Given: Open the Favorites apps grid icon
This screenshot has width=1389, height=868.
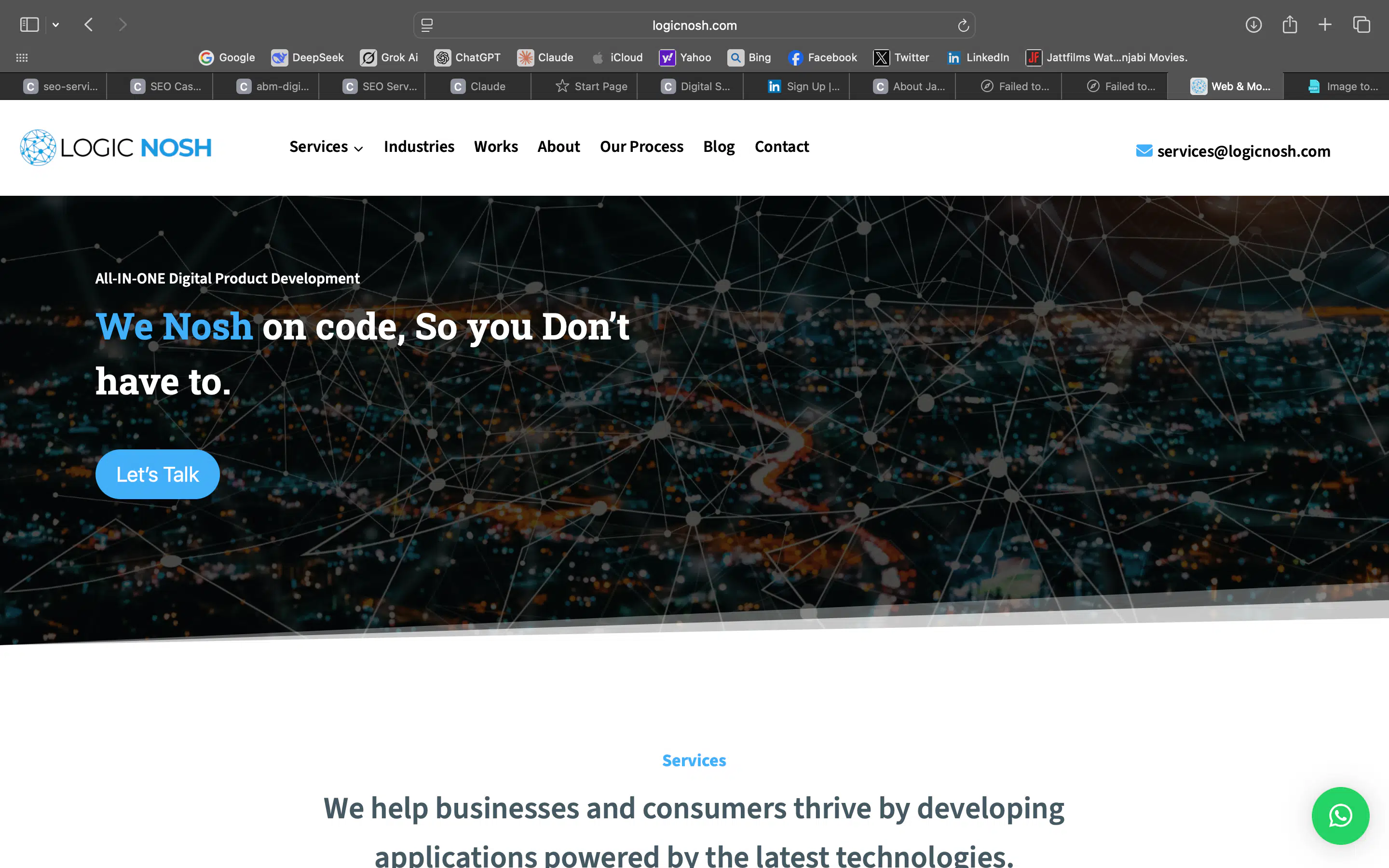Looking at the screenshot, I should click(22, 57).
